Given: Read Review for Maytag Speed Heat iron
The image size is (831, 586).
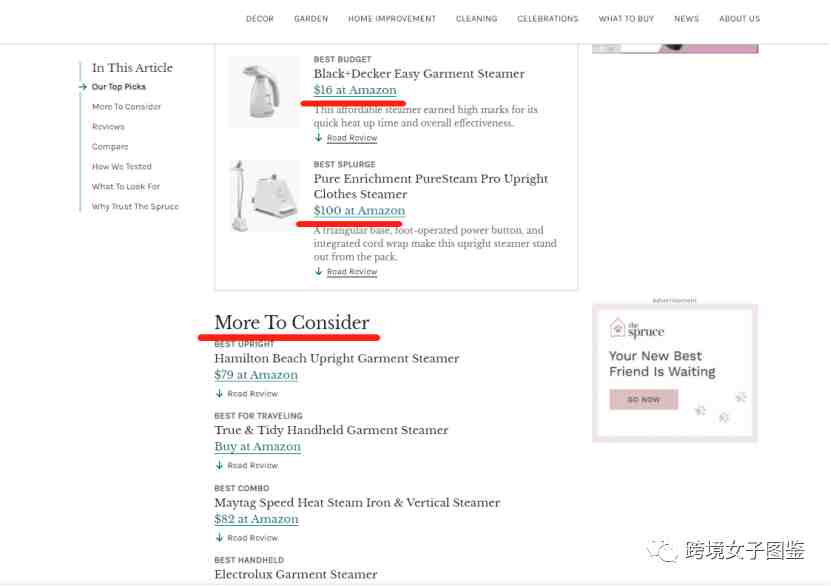Looking at the screenshot, I should (x=253, y=538).
